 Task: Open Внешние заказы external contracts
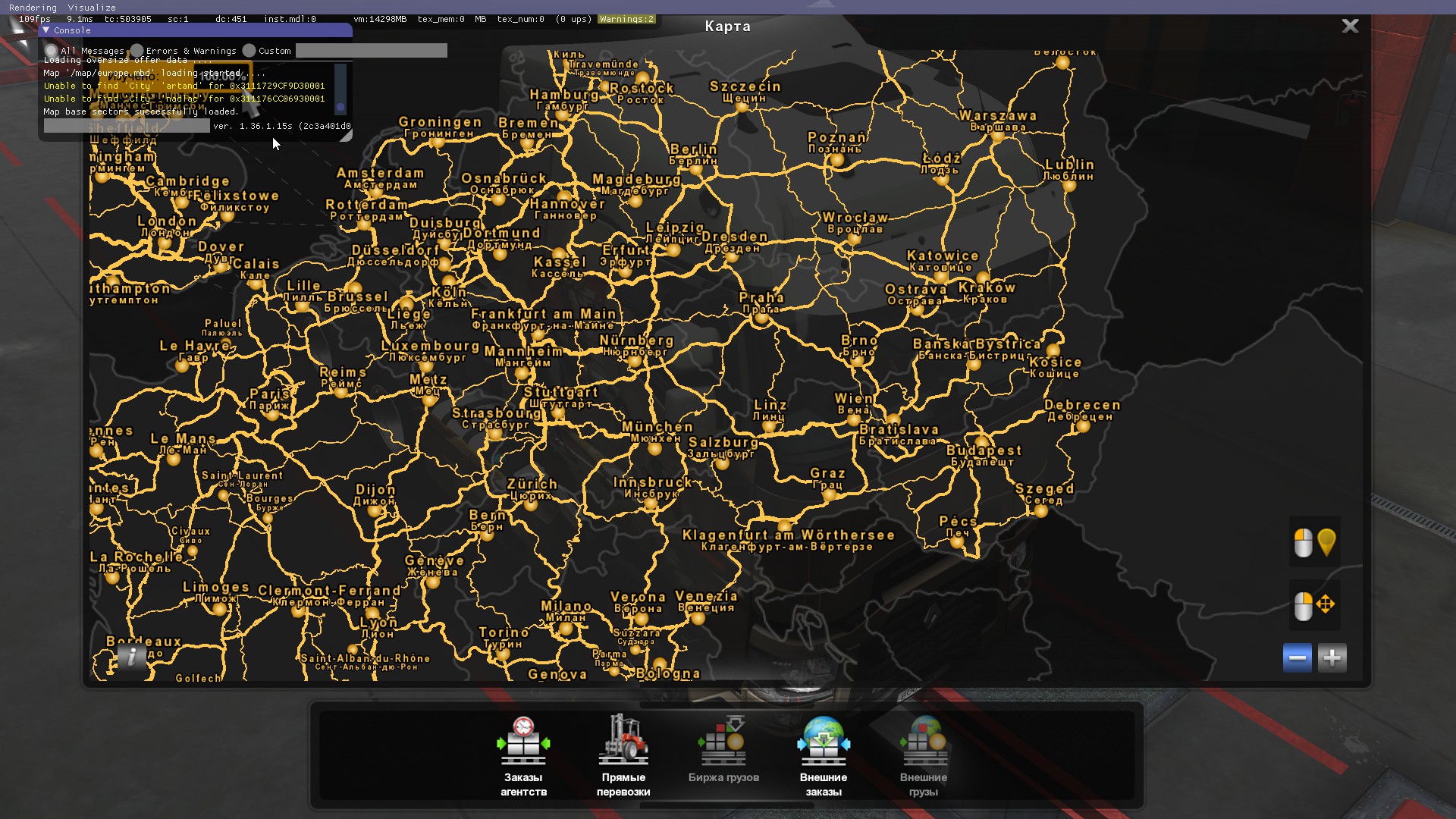(x=824, y=756)
